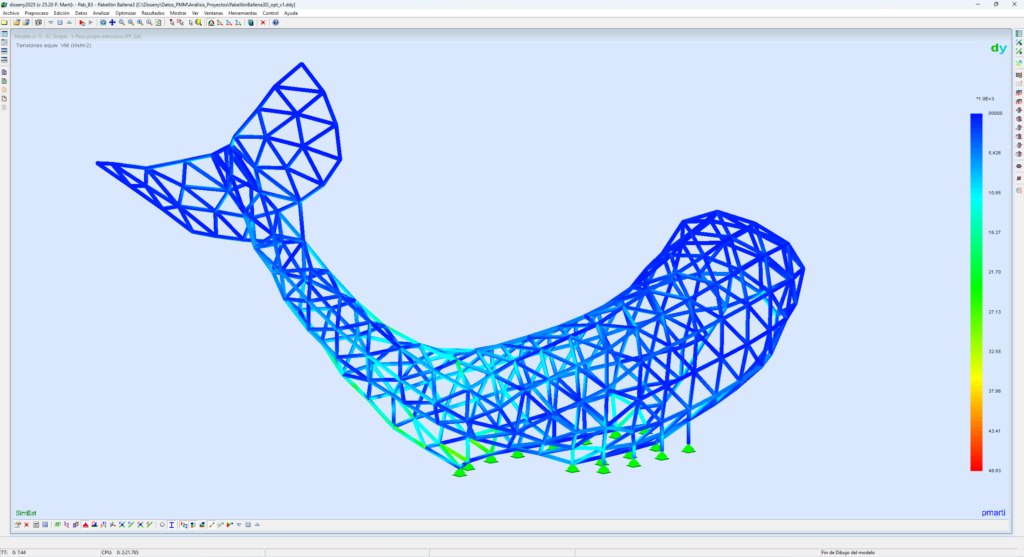Click the SimEst label at bottom left

[x=25, y=512]
